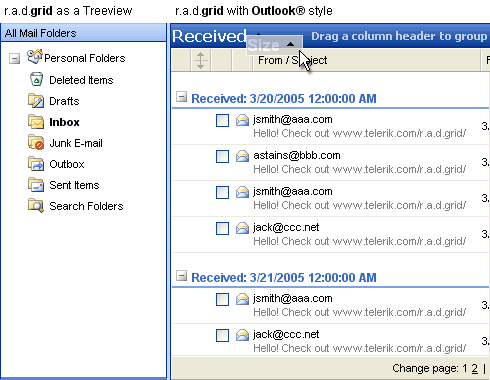This screenshot has height=380, width=490.
Task: Click the jack@ccc.net sender text under 3/20/2005
Action: (286, 227)
